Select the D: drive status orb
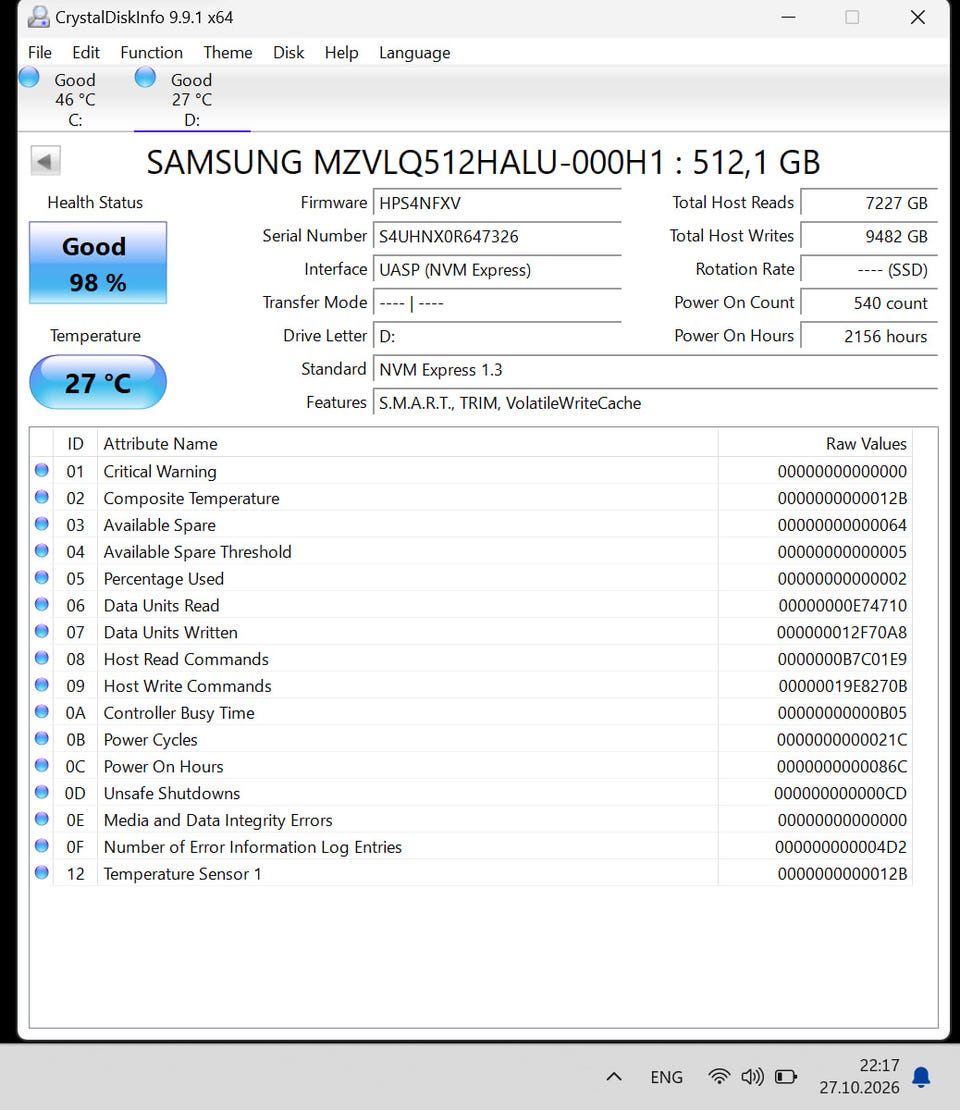The height and width of the screenshot is (1110, 960). (145, 77)
